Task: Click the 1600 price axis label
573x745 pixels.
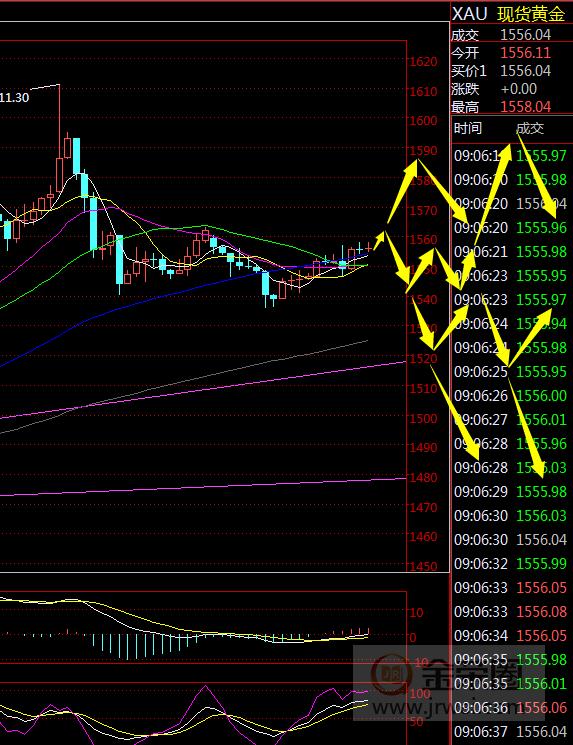Action: [423, 121]
